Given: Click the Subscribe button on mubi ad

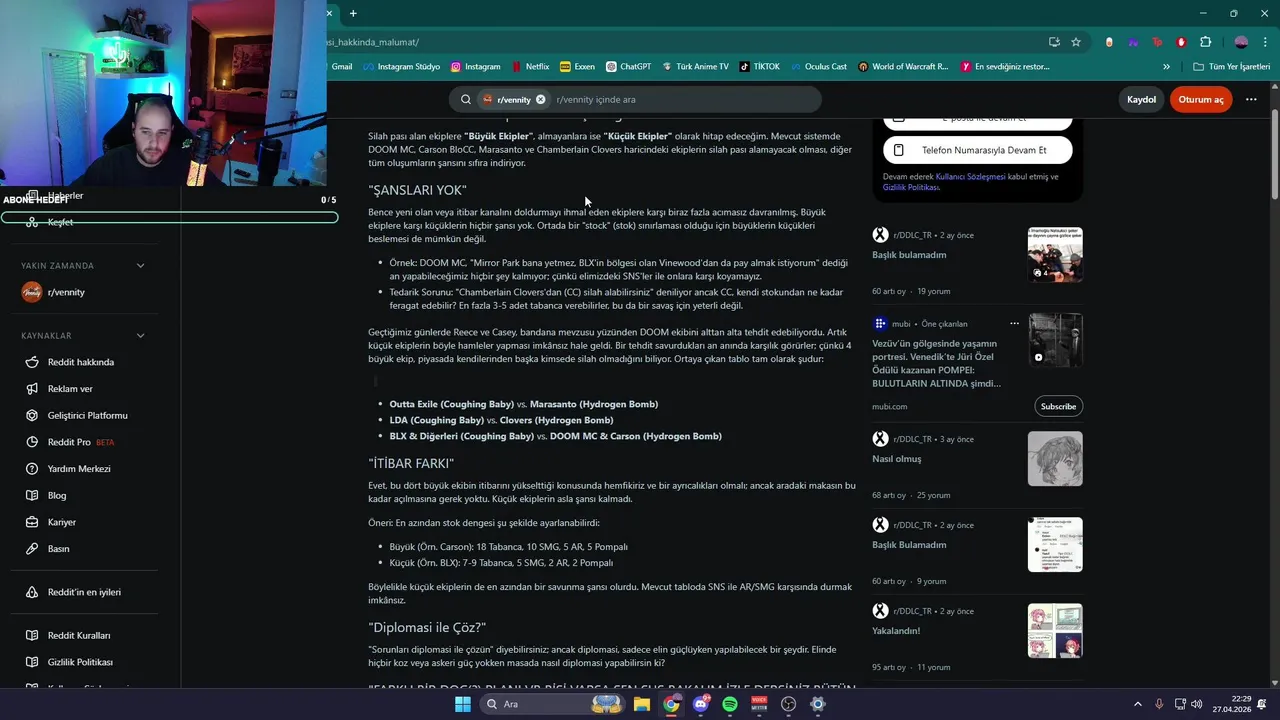Looking at the screenshot, I should [x=1058, y=406].
